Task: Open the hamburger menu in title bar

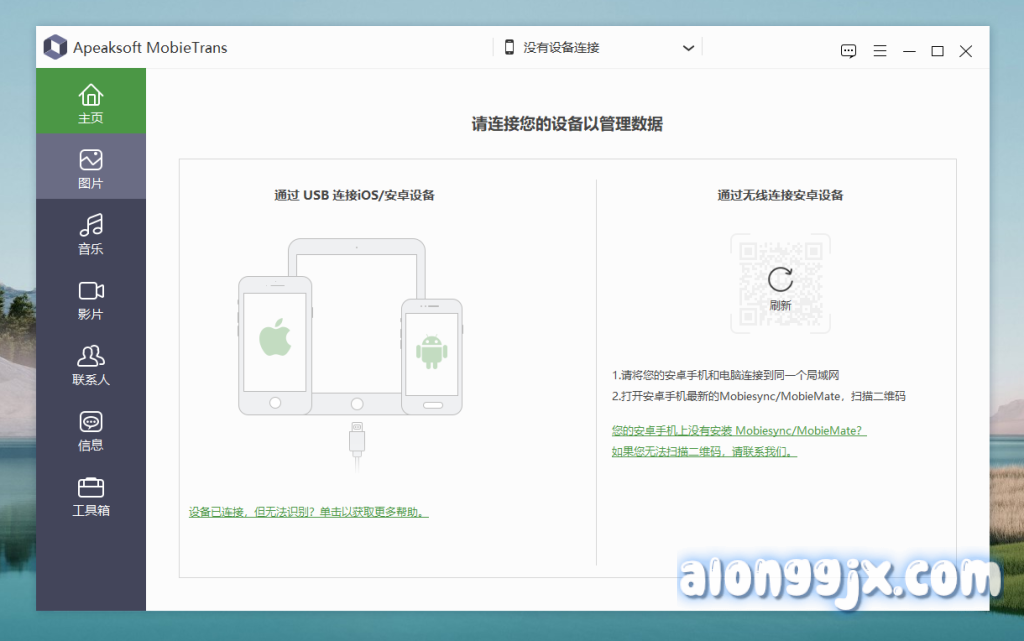Action: point(880,51)
